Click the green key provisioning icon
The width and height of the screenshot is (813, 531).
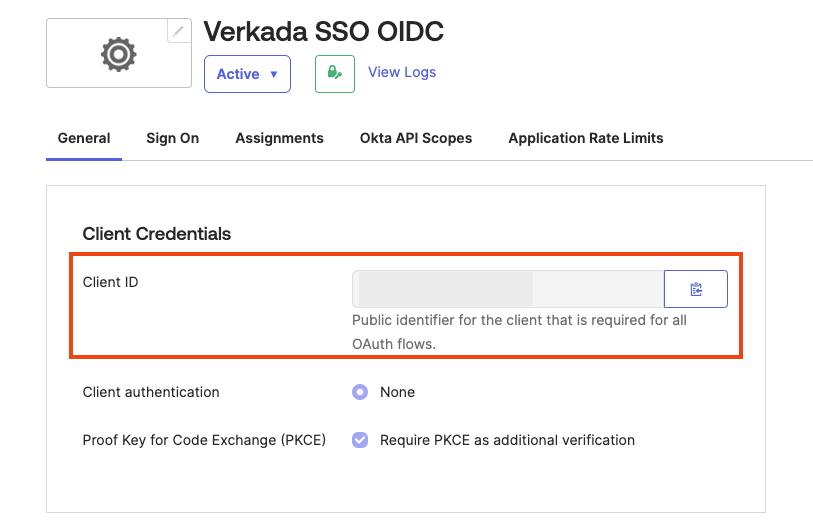point(335,74)
